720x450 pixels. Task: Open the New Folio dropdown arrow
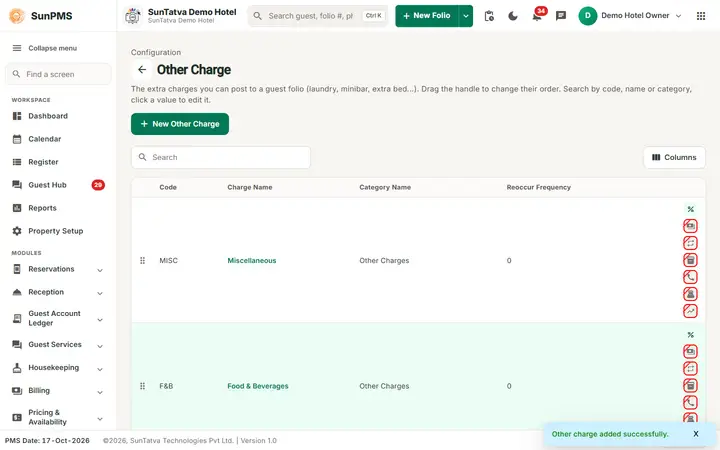pos(466,16)
